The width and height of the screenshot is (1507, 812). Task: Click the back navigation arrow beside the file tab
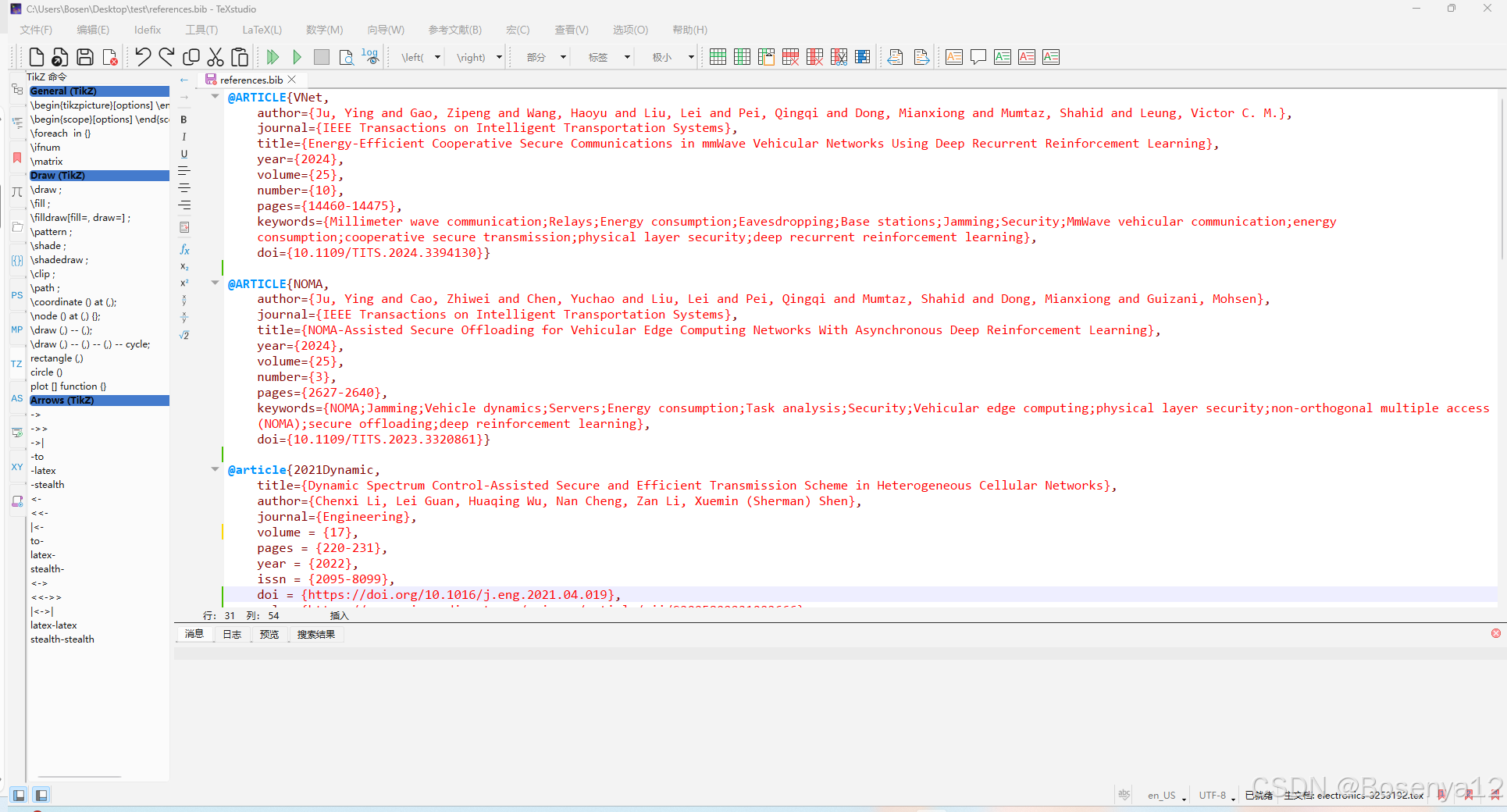tap(184, 80)
